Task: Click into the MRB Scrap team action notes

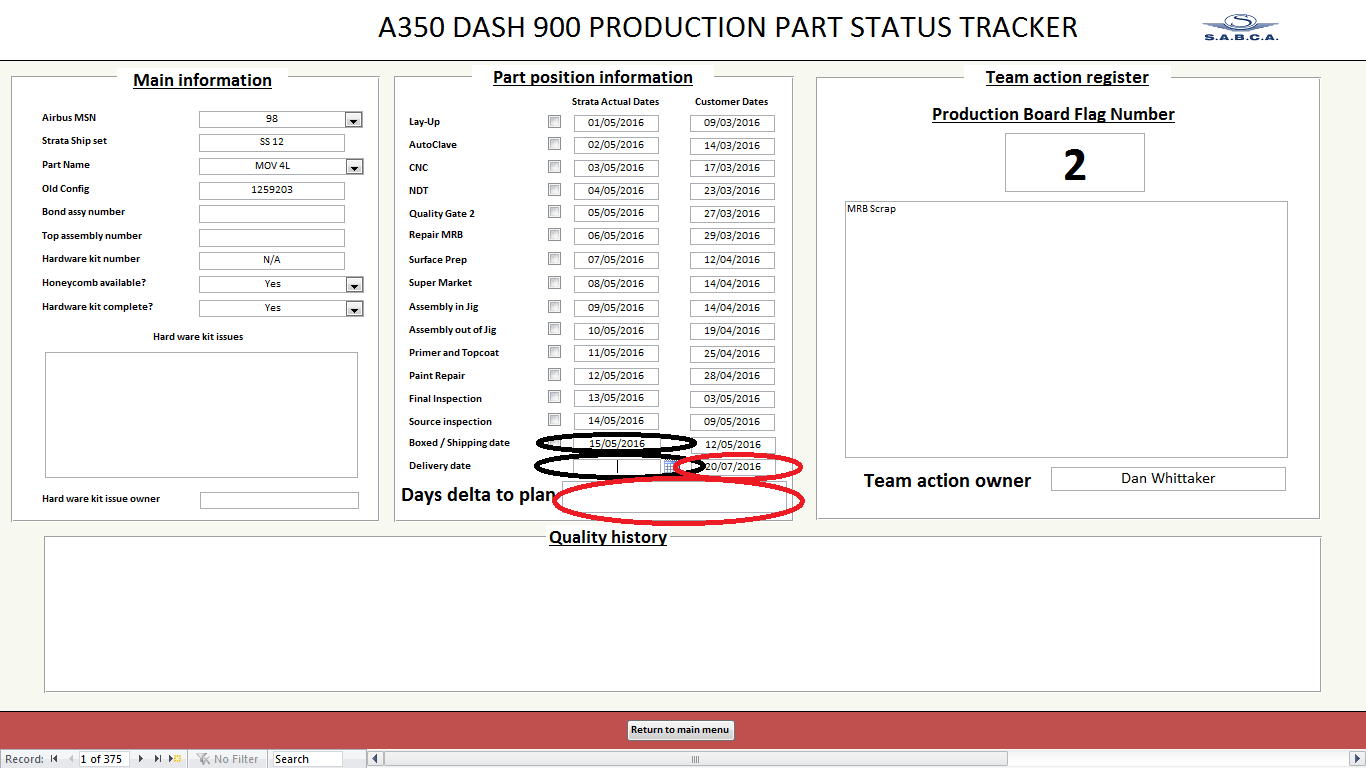Action: [1066, 330]
